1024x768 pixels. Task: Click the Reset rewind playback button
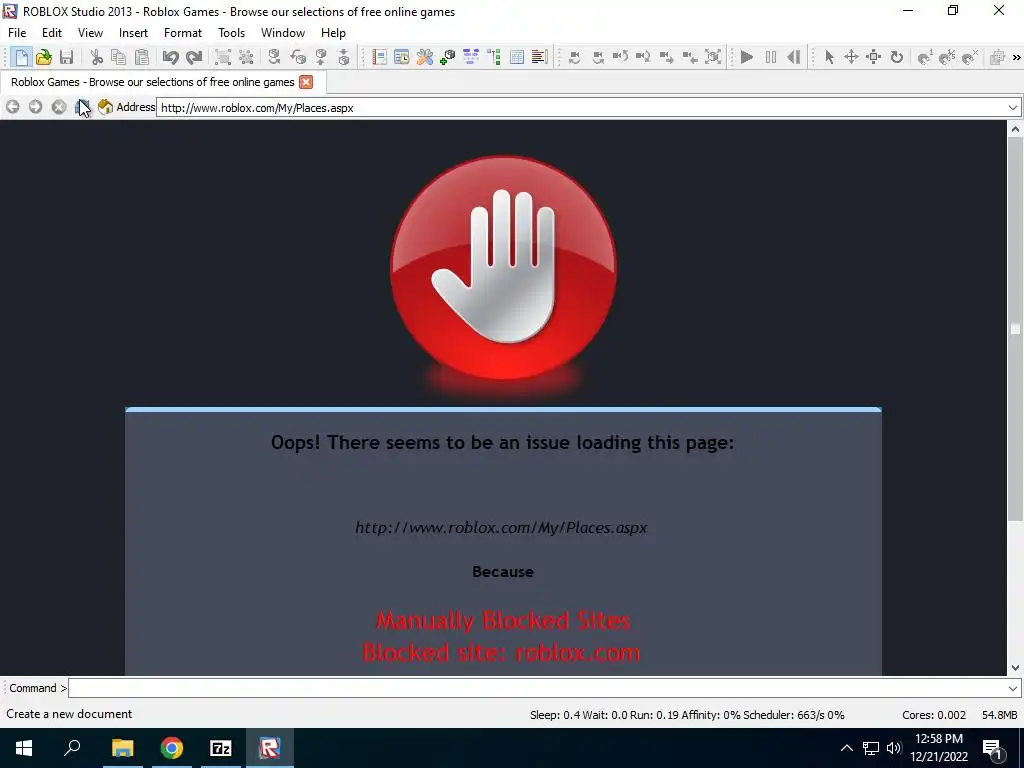point(793,57)
